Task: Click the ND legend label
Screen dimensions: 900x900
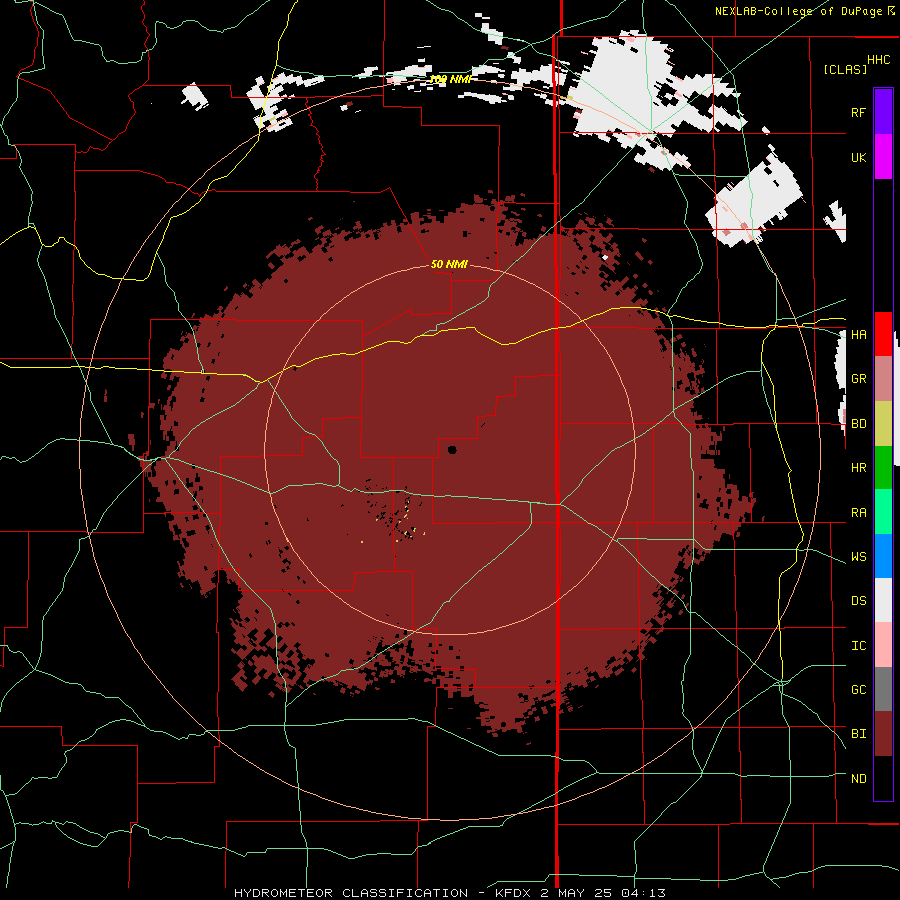Action: pyautogui.click(x=858, y=779)
